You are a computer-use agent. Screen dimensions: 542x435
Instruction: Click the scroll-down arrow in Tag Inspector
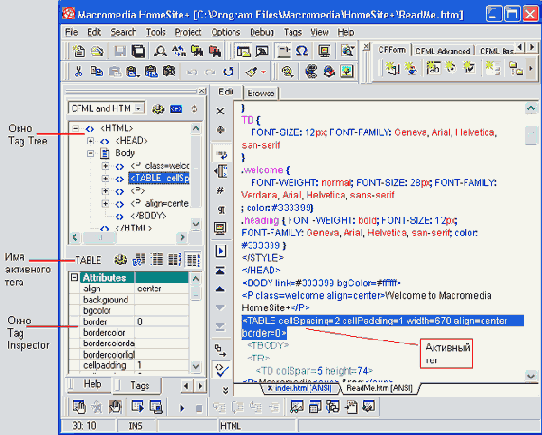(x=196, y=366)
